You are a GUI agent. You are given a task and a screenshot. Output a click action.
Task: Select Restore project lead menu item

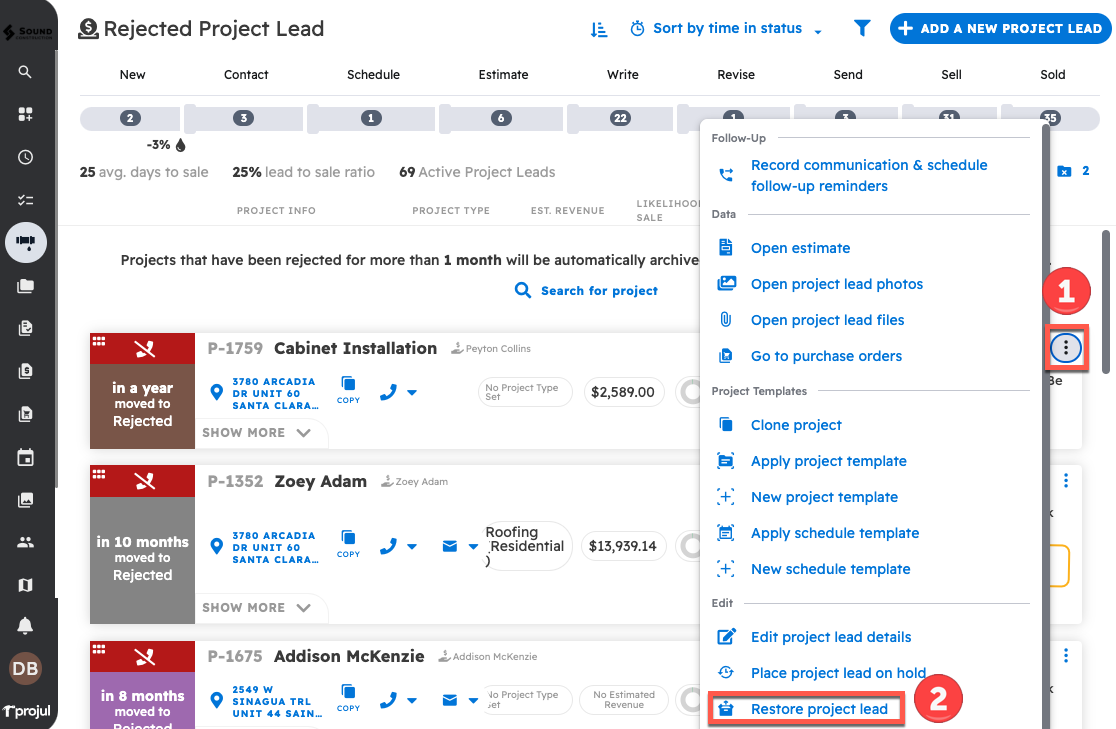click(x=818, y=709)
